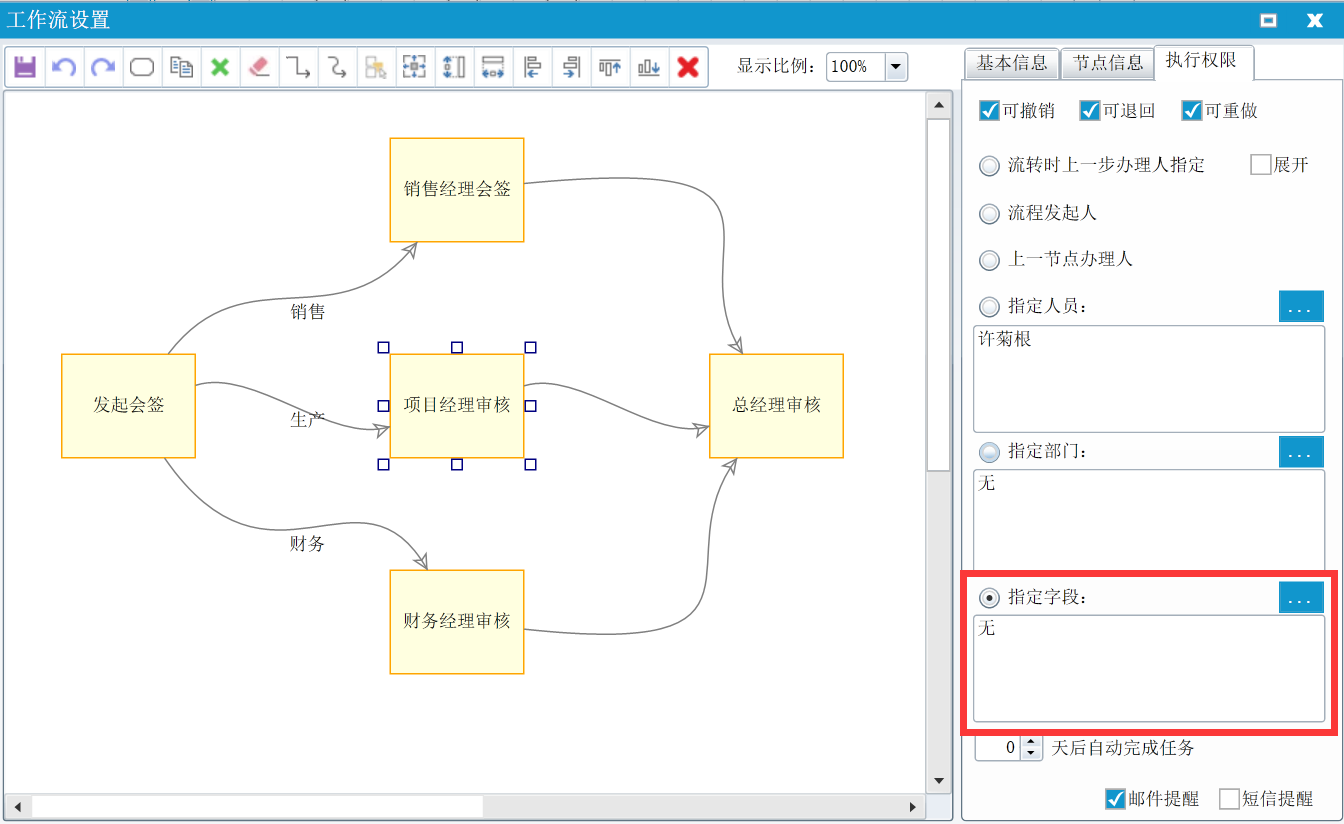Select the 总经理审核 node

pyautogui.click(x=776, y=406)
